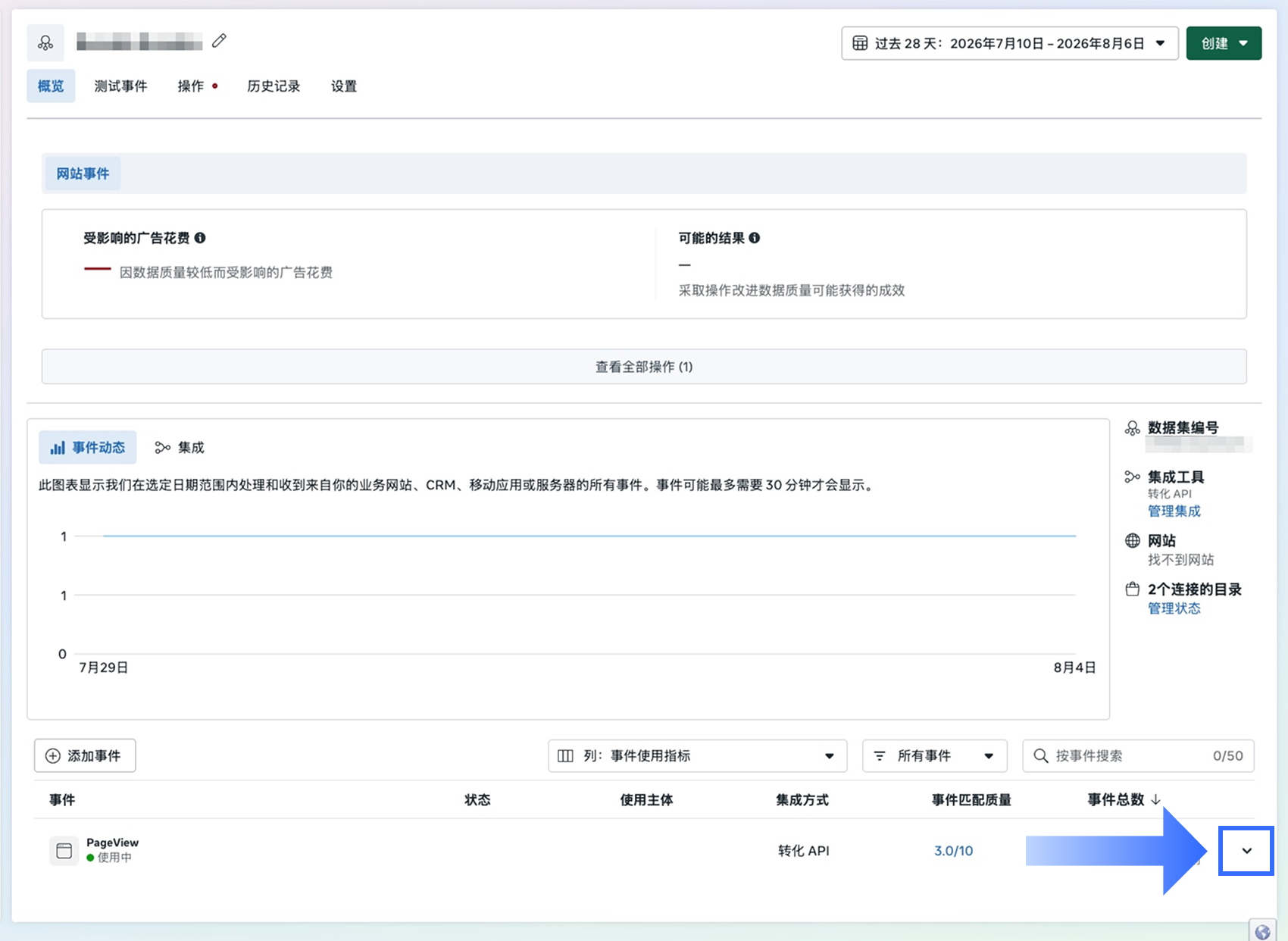Screen dimensions: 1288x941
Task: Switch to the 测试事件 tab
Action: coord(120,86)
